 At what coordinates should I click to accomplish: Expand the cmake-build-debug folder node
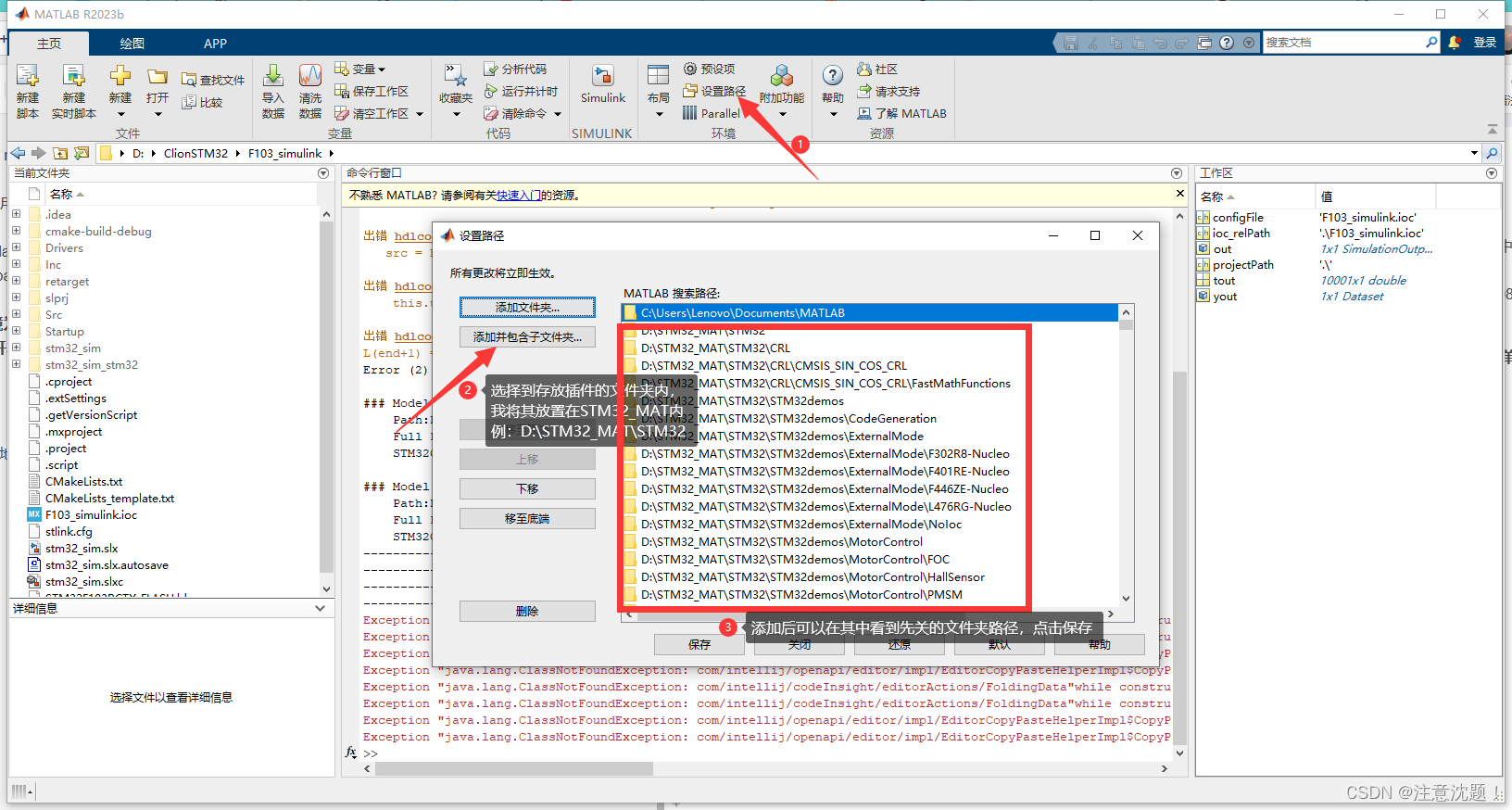point(16,231)
